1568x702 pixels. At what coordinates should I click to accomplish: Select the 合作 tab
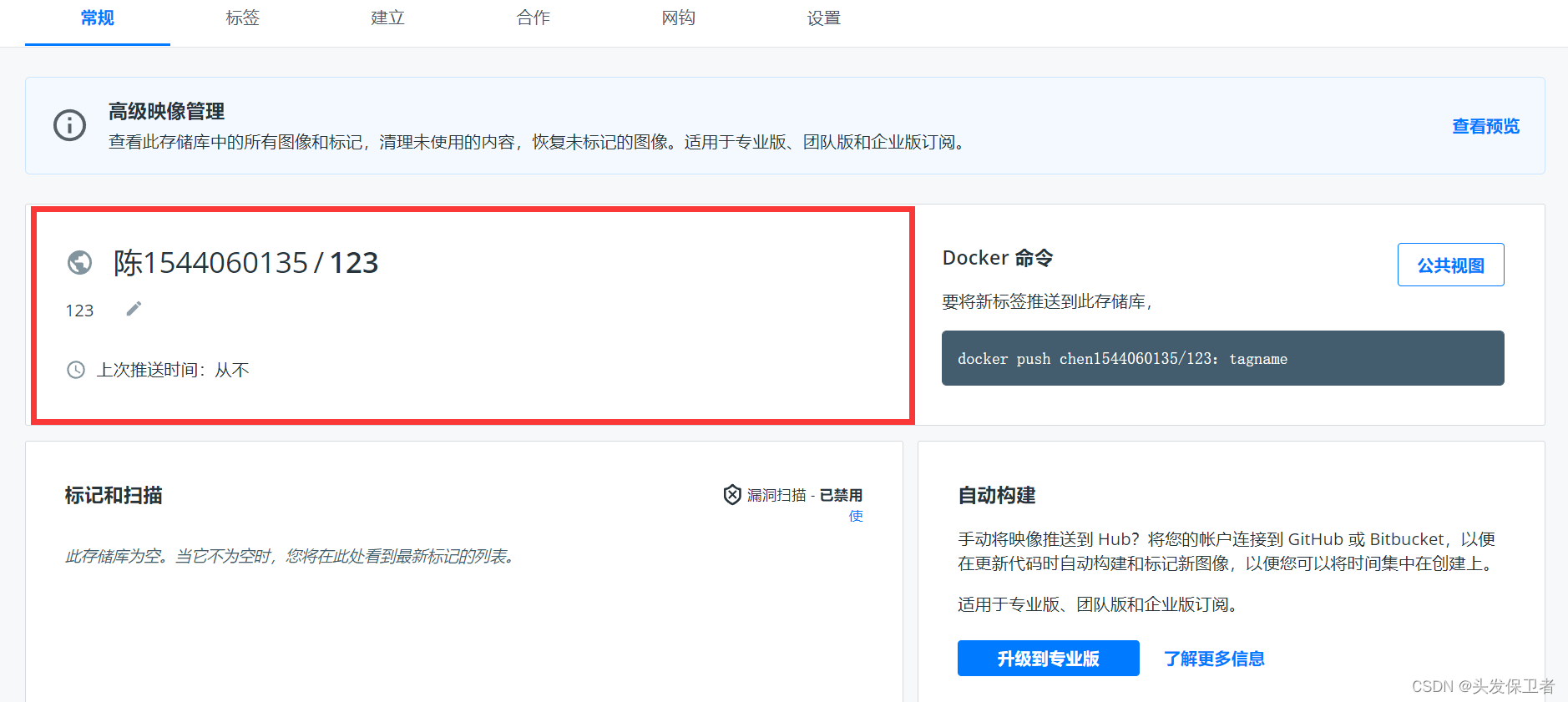(534, 18)
